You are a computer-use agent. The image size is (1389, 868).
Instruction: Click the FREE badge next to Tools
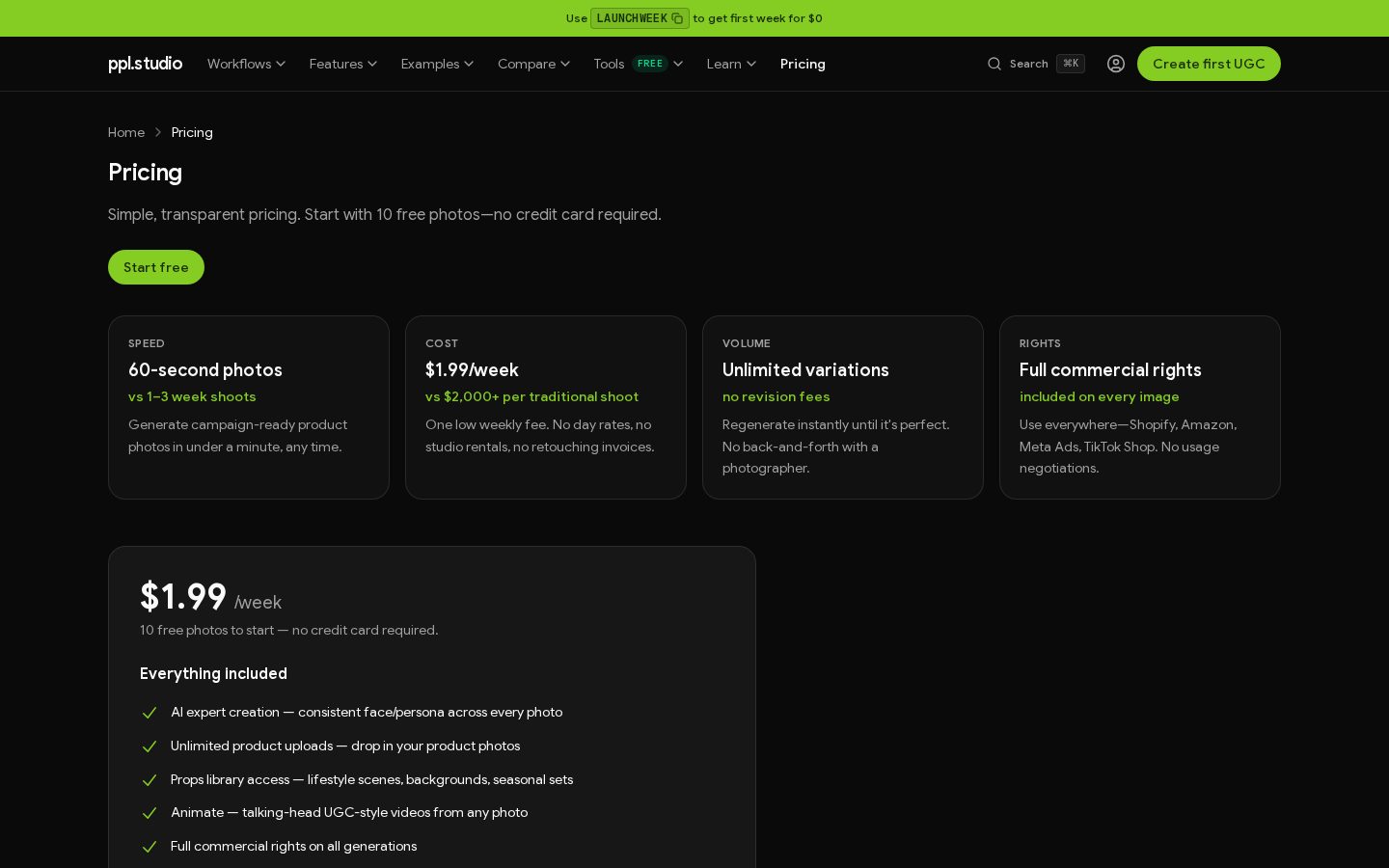coord(650,64)
